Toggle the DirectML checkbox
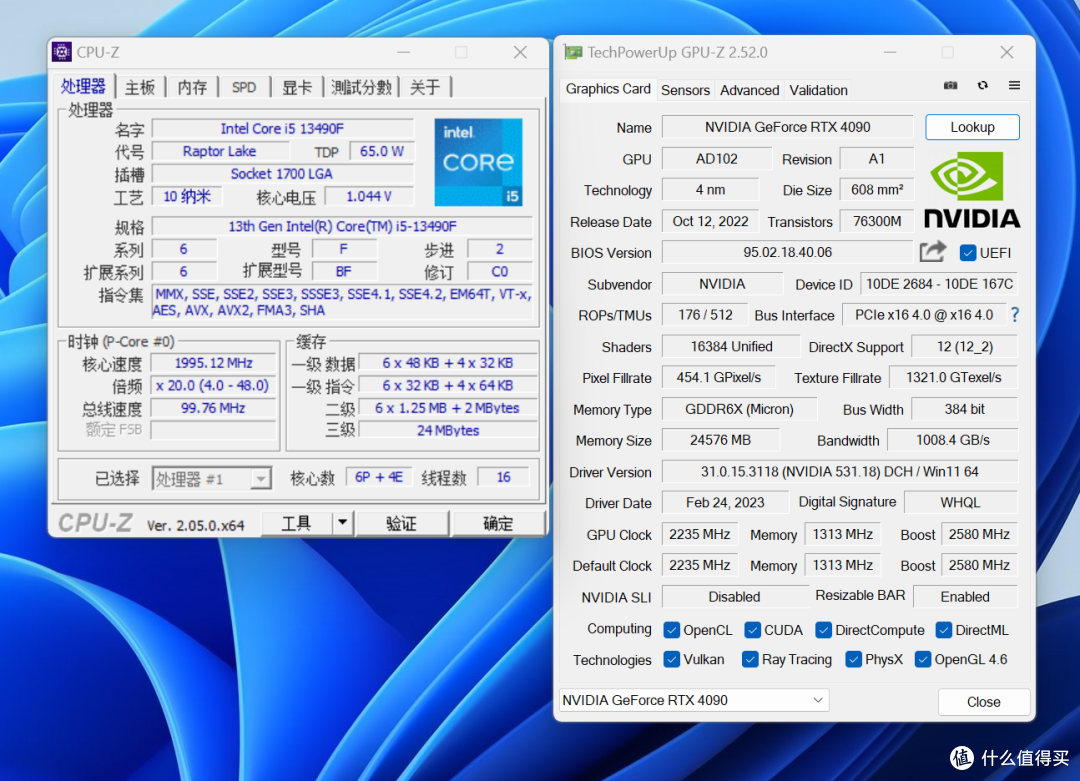This screenshot has width=1080, height=781. 944,630
